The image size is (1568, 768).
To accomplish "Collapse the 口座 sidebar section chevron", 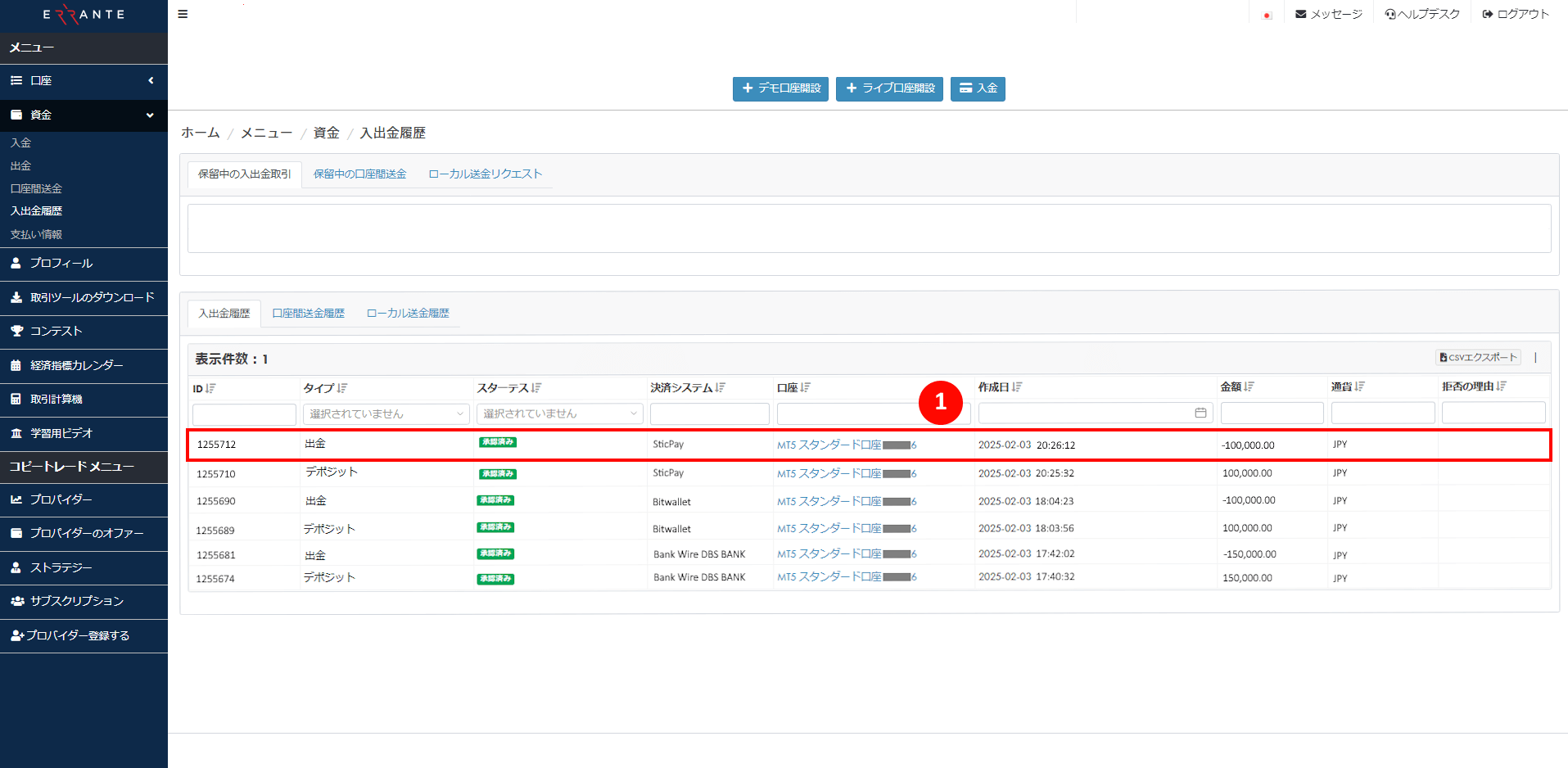I will [151, 80].
